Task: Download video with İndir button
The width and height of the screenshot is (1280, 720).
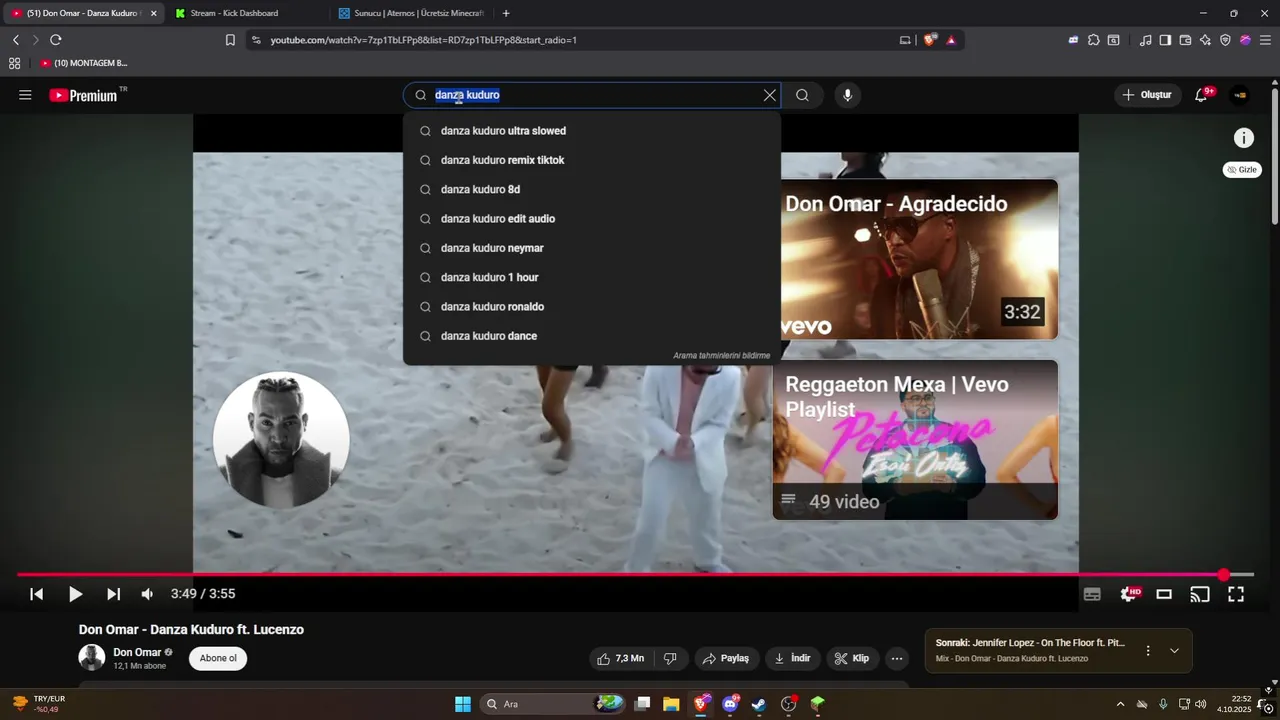Action: (x=793, y=658)
